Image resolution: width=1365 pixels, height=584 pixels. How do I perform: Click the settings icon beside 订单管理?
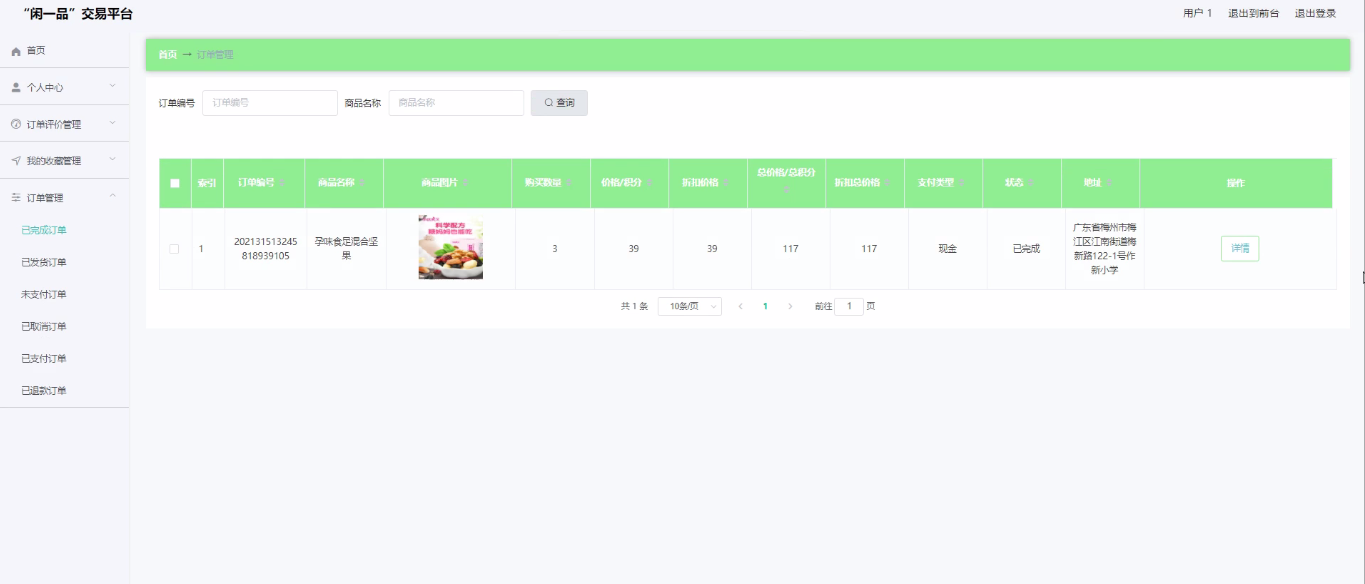click(16, 198)
